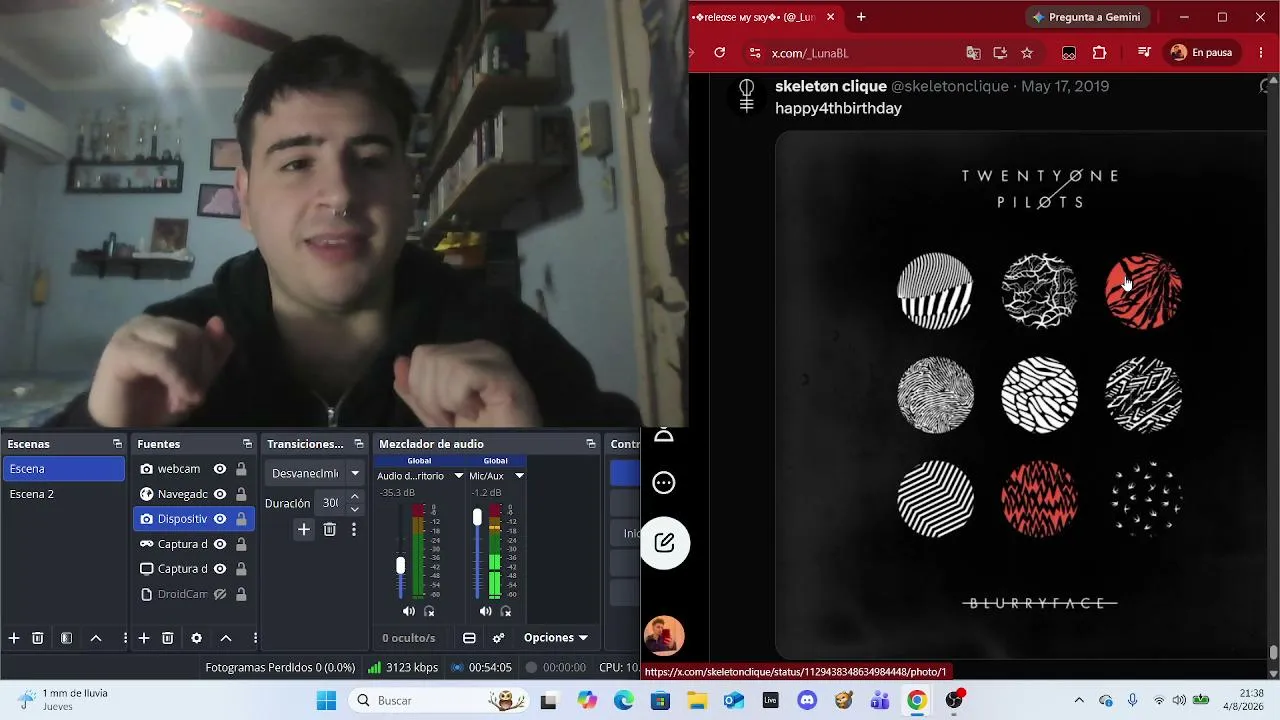Toggle lock on the Navegador source
Screen dimensions: 1280x720
pyautogui.click(x=241, y=494)
